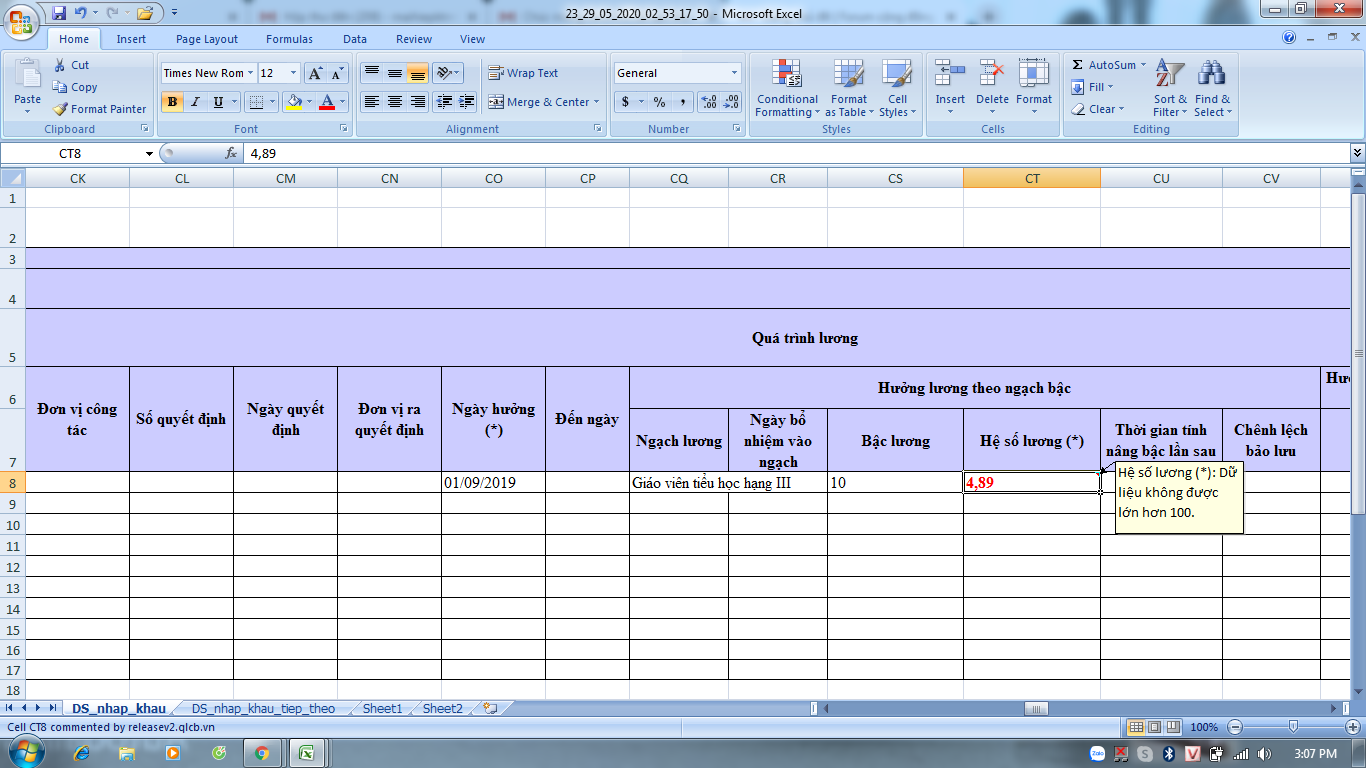This screenshot has width=1366, height=768.
Task: Decrease indent
Action: point(444,102)
